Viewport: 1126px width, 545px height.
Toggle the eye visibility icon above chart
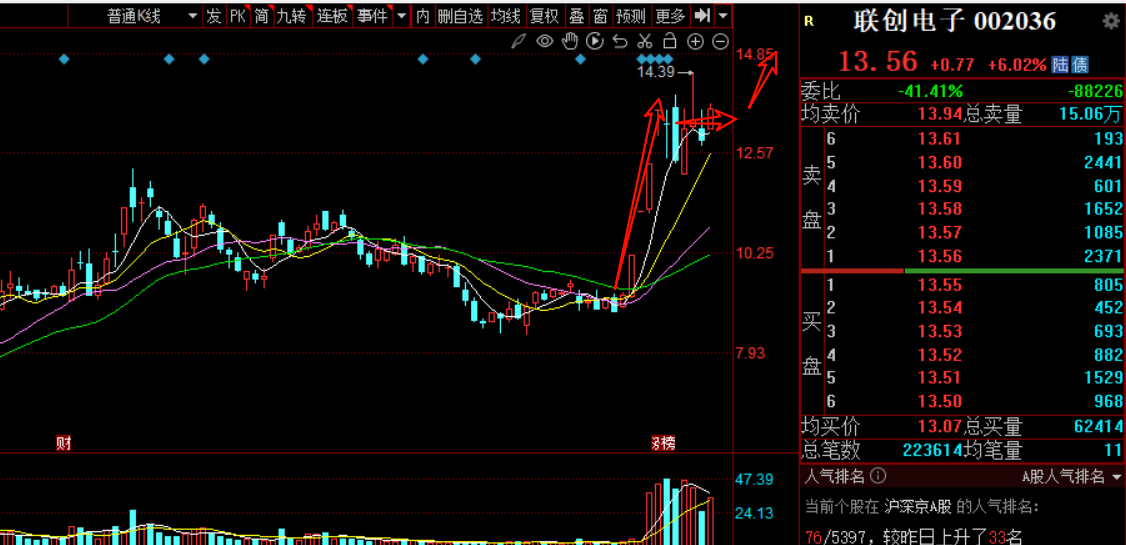pos(545,41)
